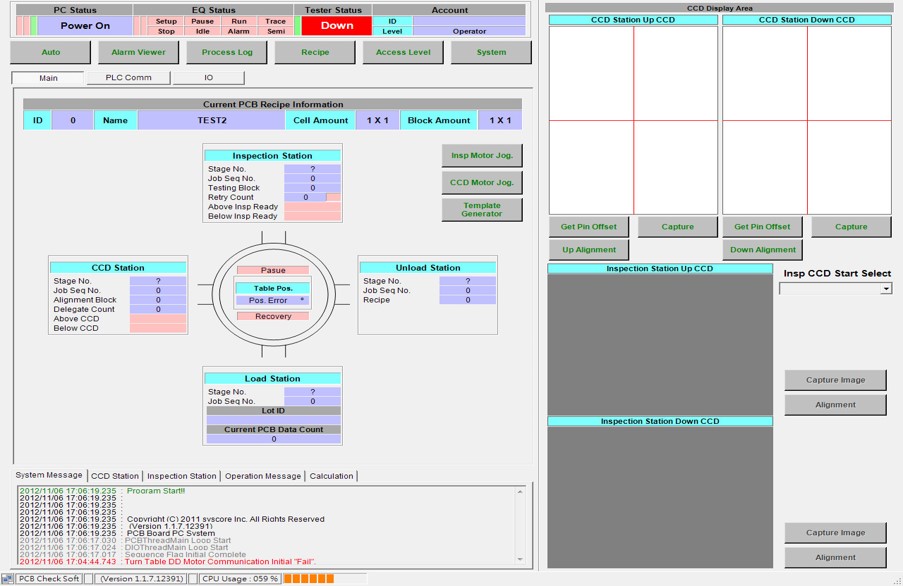Screen dimensions: 903x586
Task: Click the Alarm EQ status indicator
Action: 238,31
